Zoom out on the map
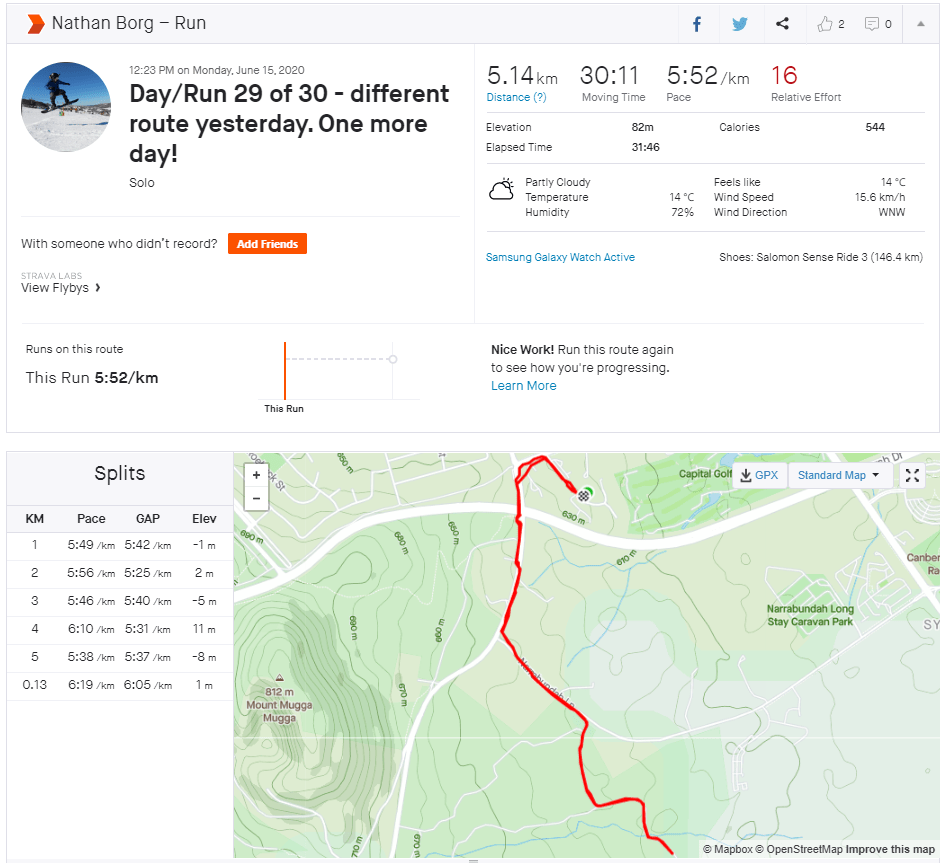This screenshot has width=945, height=863. (257, 498)
